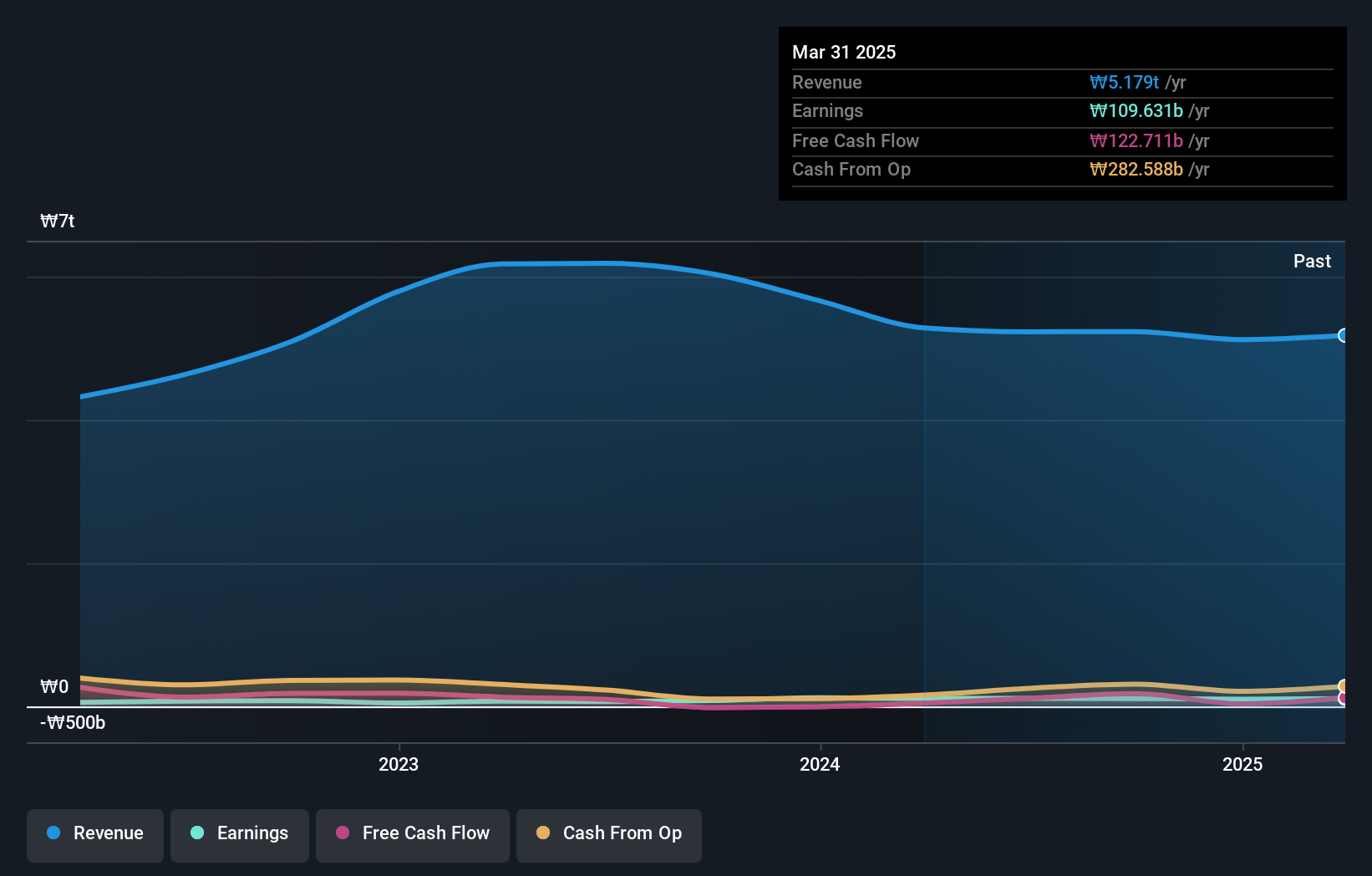Click the ₩0 y-axis label
The height and width of the screenshot is (876, 1372).
click(54, 686)
